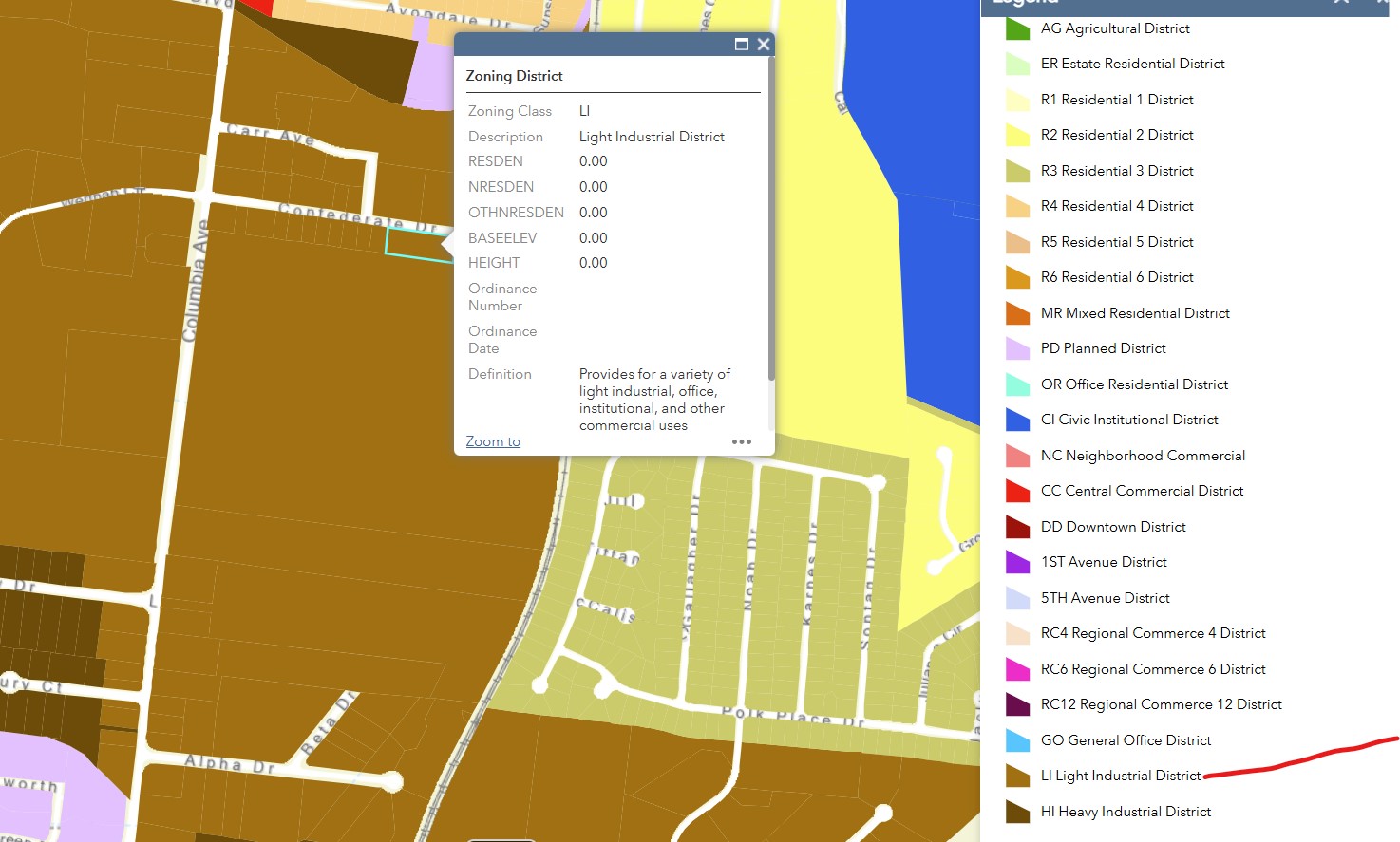This screenshot has height=842, width=1400.
Task: Click the blue CI Civic Institutional symbol
Action: pyautogui.click(x=1017, y=420)
